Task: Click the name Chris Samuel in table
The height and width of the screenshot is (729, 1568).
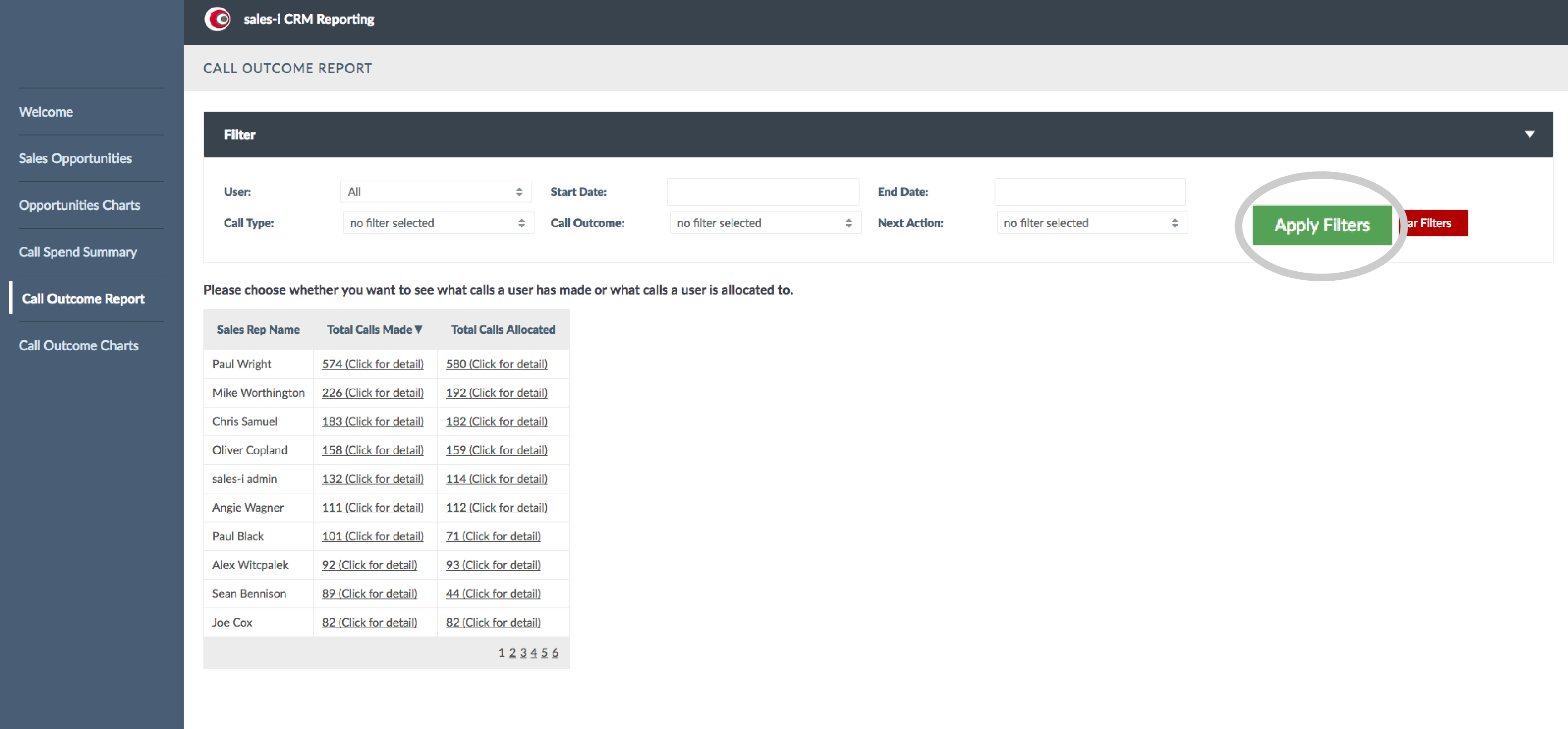Action: 244,421
